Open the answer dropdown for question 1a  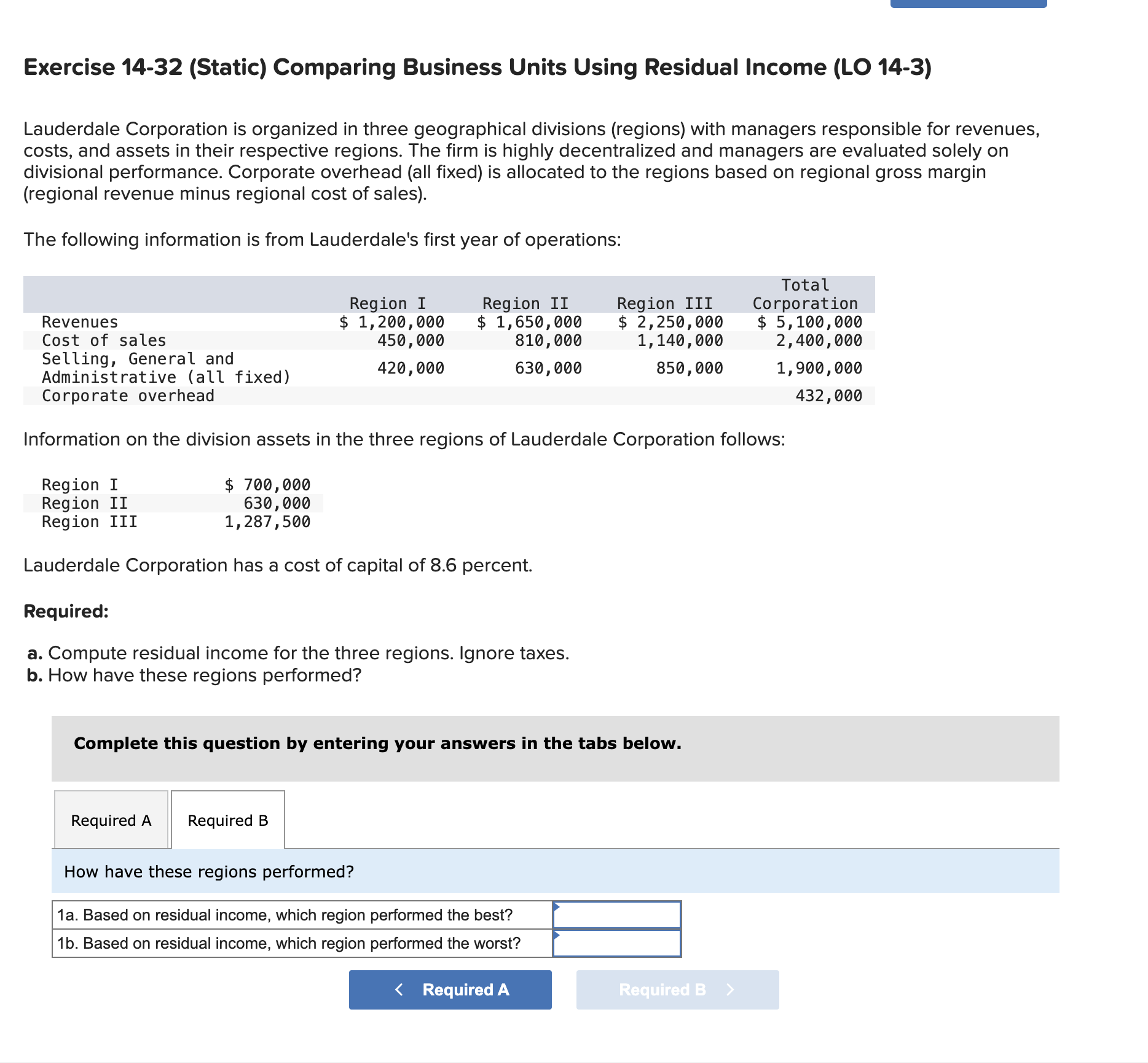click(616, 915)
